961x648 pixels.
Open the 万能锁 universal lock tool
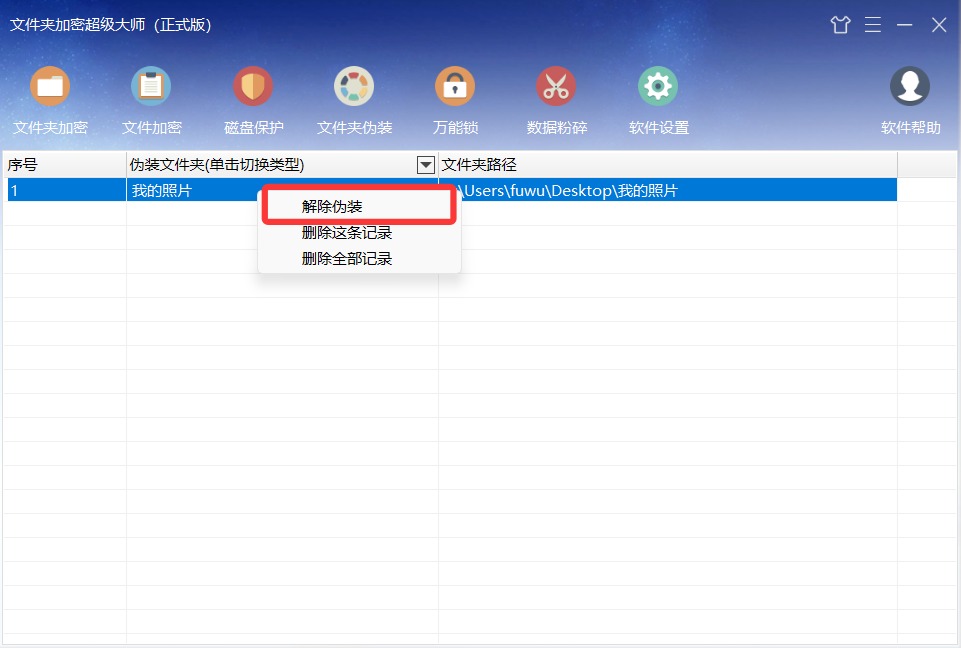(455, 100)
